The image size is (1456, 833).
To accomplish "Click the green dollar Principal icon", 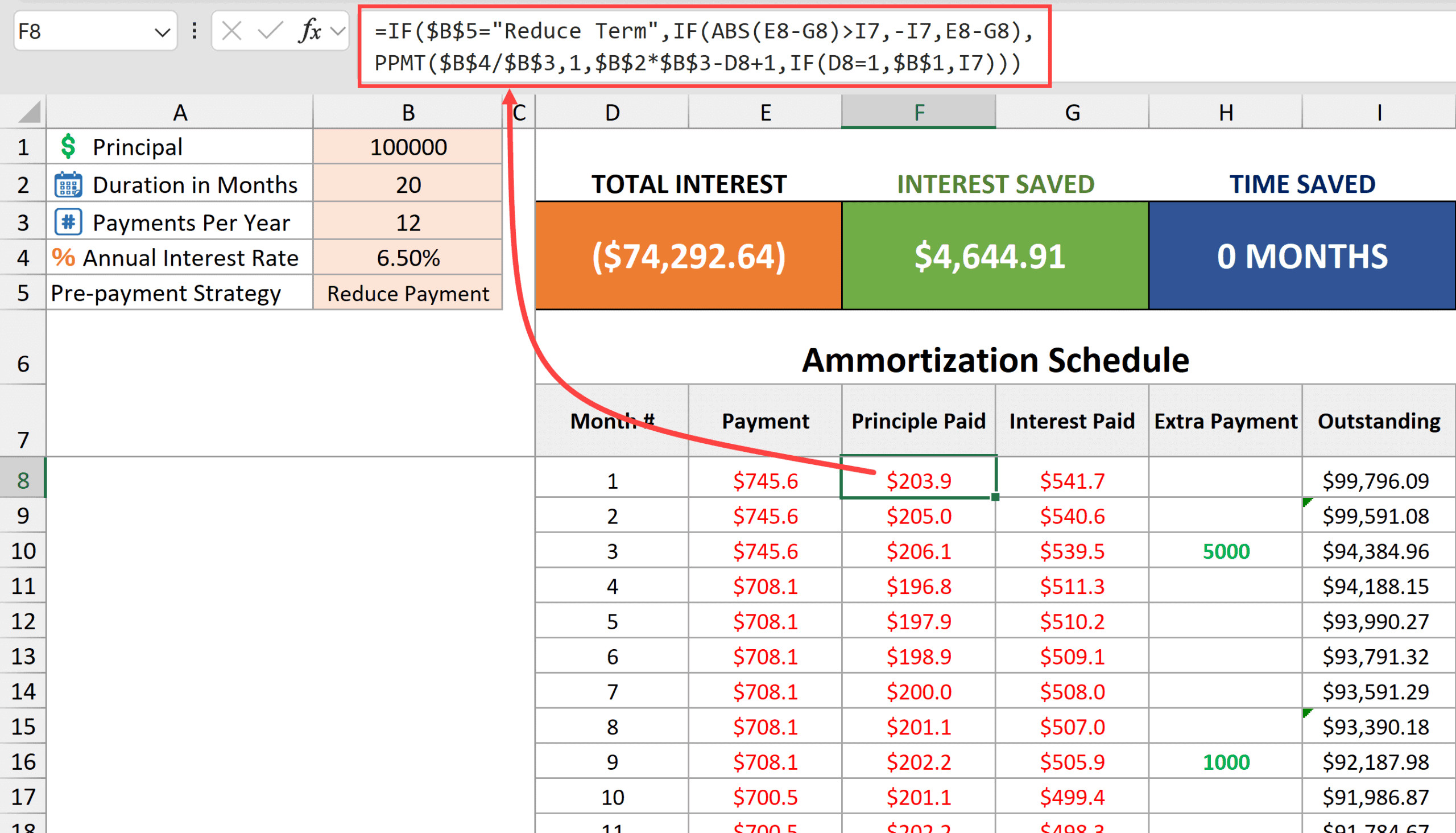I will 68,146.
